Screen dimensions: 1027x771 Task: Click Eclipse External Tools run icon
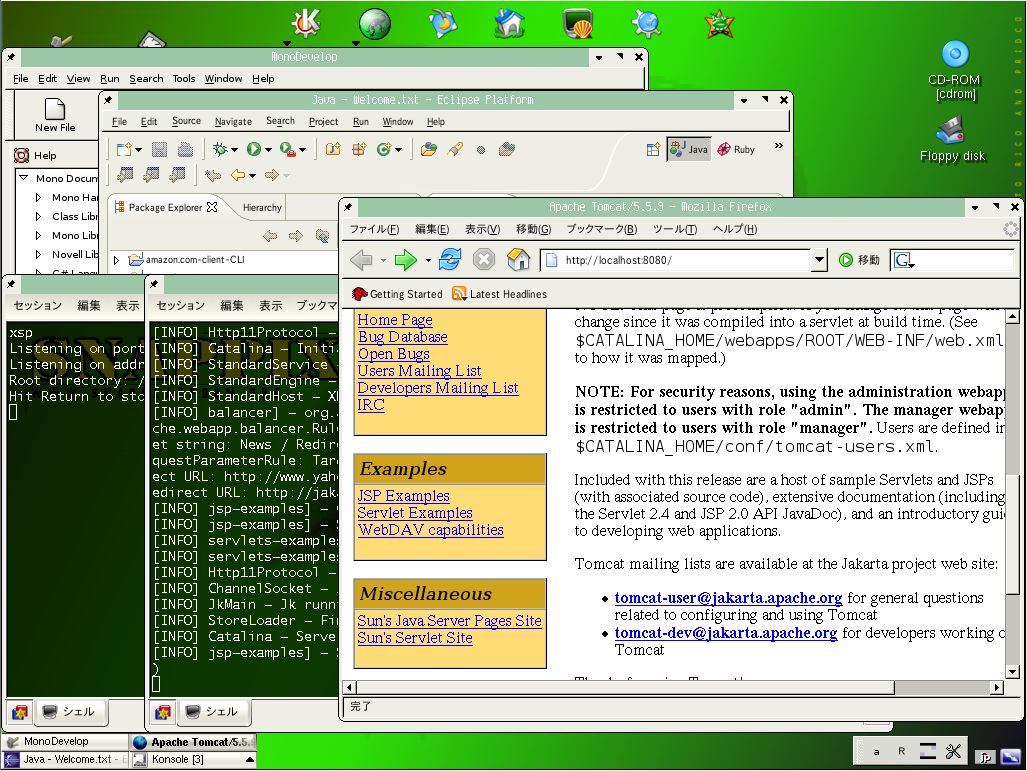click(288, 149)
